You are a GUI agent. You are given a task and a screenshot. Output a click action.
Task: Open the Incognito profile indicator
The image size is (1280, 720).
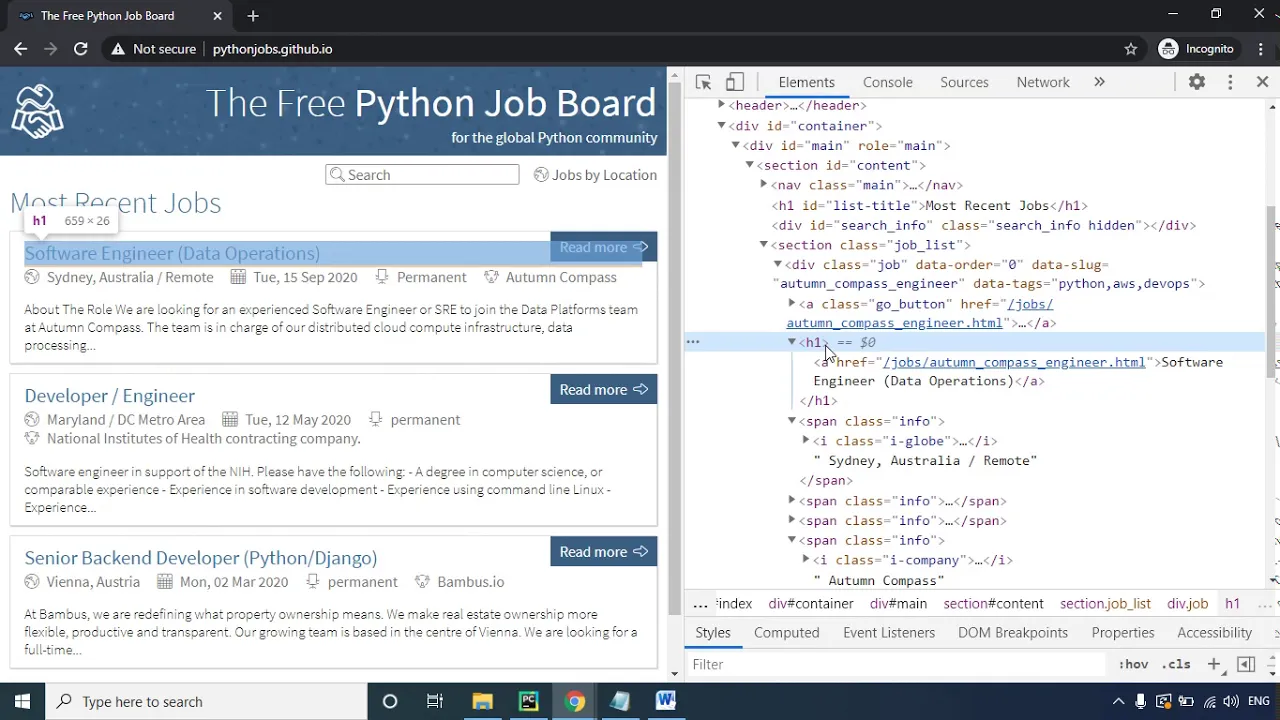(x=1196, y=48)
